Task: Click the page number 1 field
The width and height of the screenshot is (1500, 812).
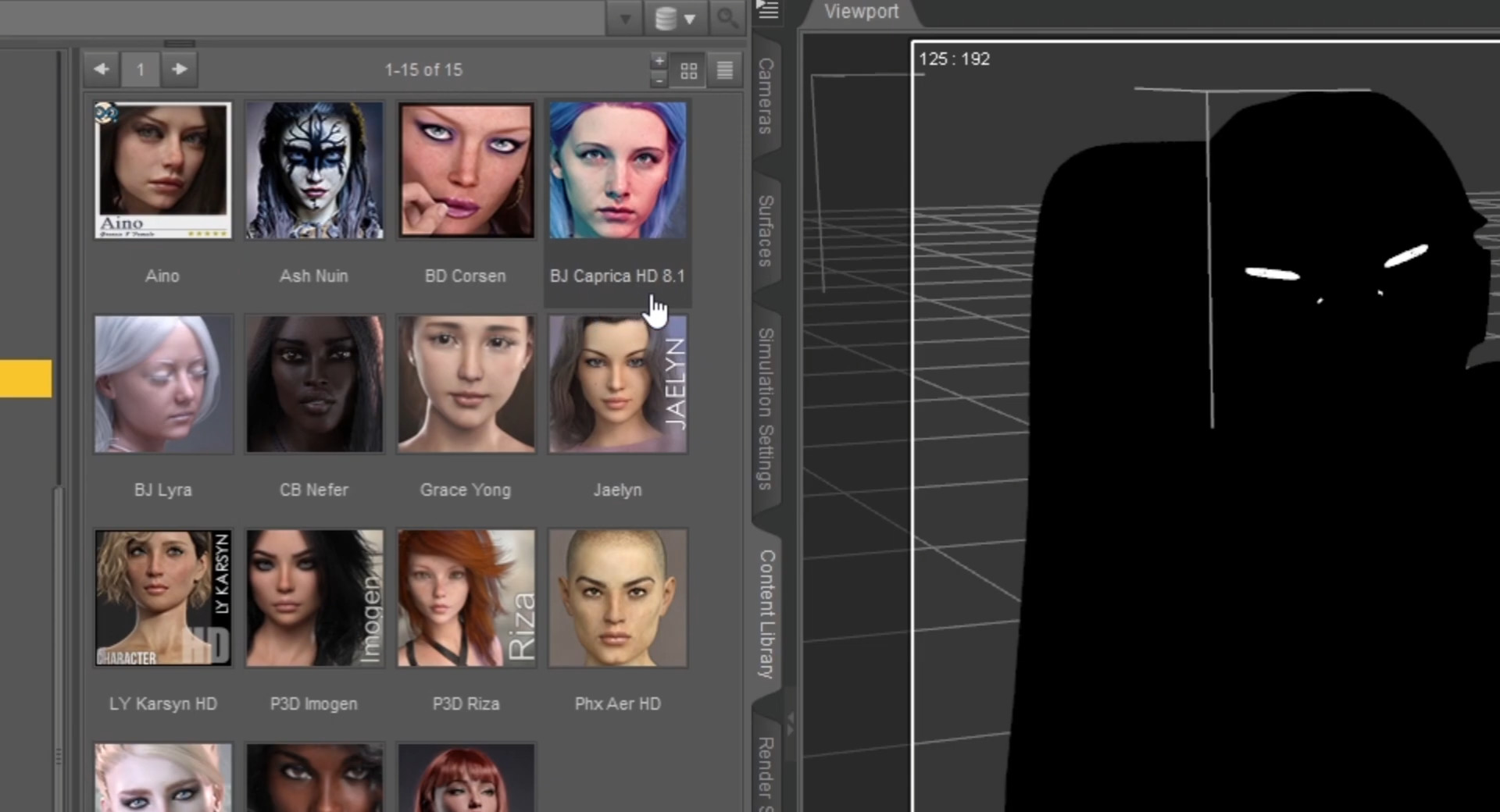Action: [141, 69]
